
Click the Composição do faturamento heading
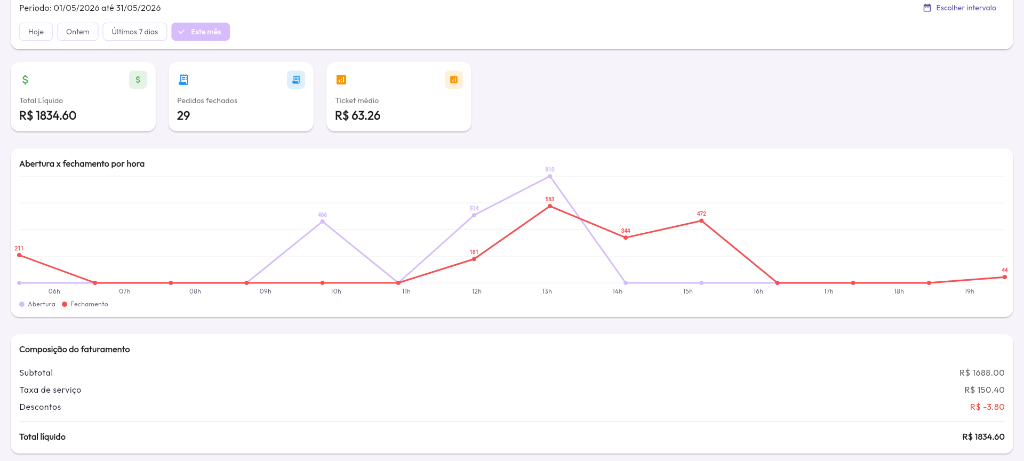[74, 349]
